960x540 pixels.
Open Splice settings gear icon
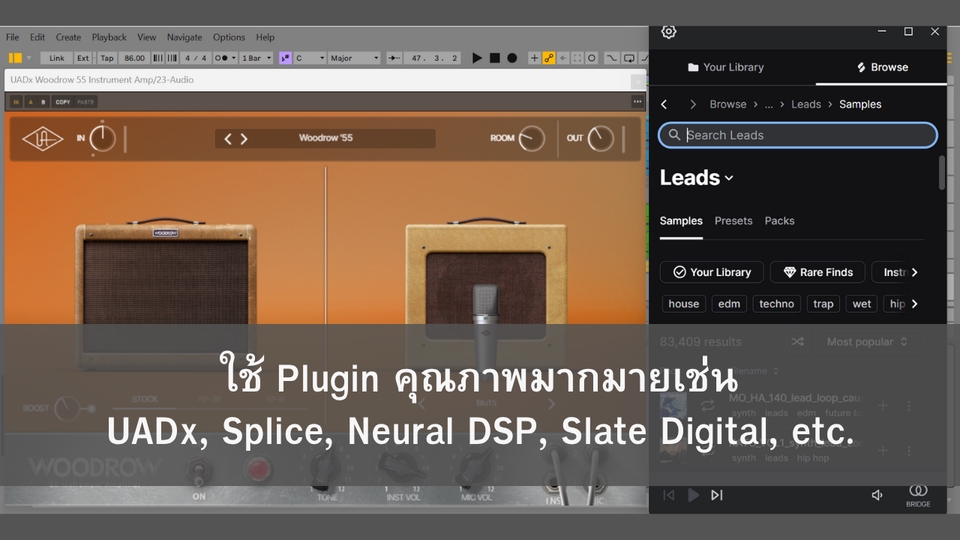click(669, 32)
